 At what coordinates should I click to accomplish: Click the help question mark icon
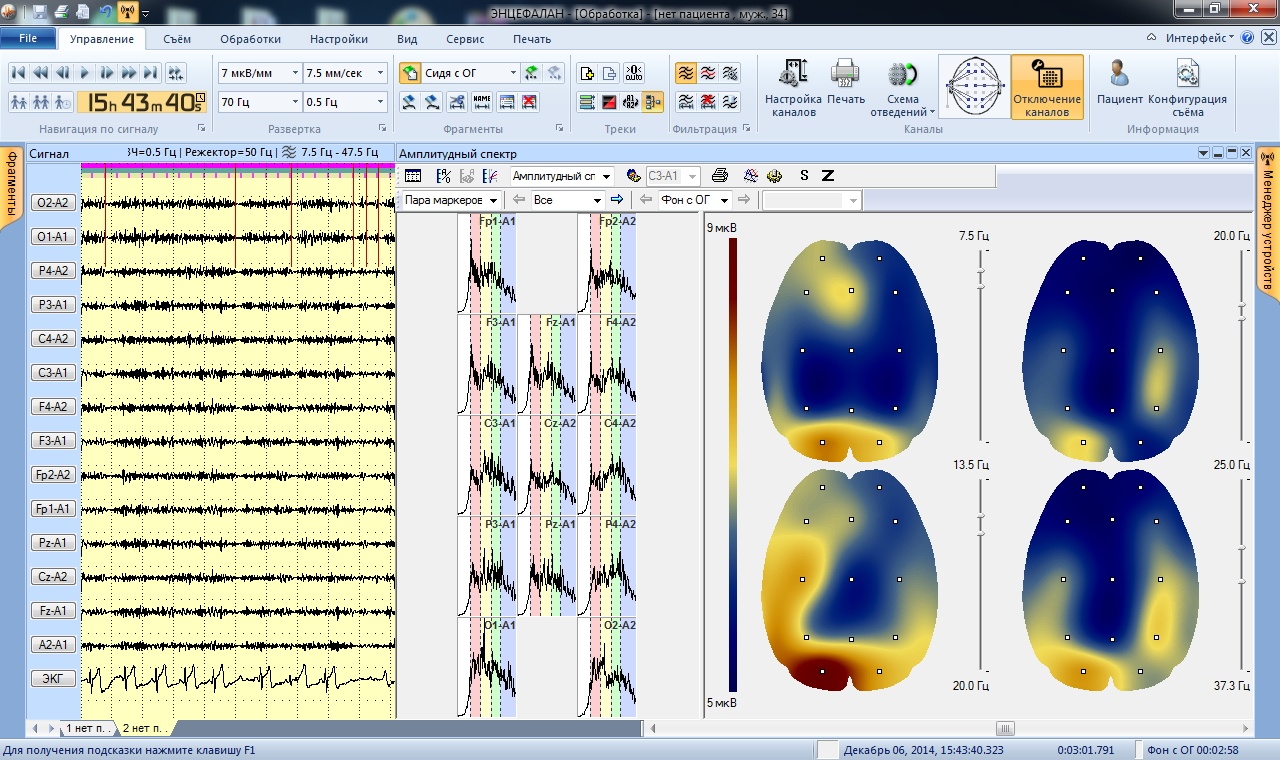(1247, 38)
